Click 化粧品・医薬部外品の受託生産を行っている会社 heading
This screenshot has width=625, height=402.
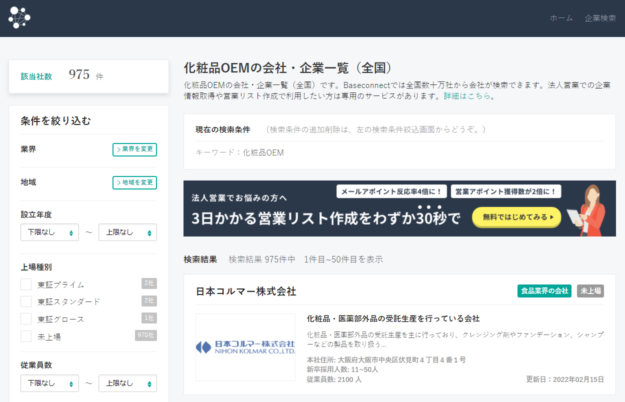pos(393,319)
